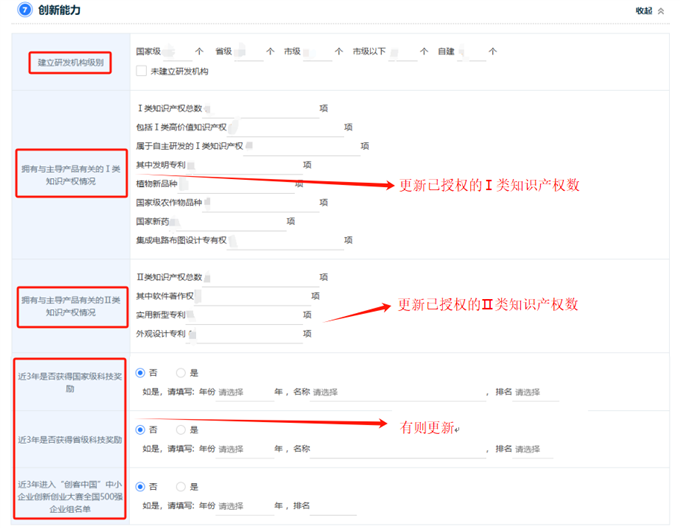The height and width of the screenshot is (528, 680).
Task: Select 是 for 近3年是否获得国家级科技奖励
Action: pyautogui.click(x=181, y=373)
